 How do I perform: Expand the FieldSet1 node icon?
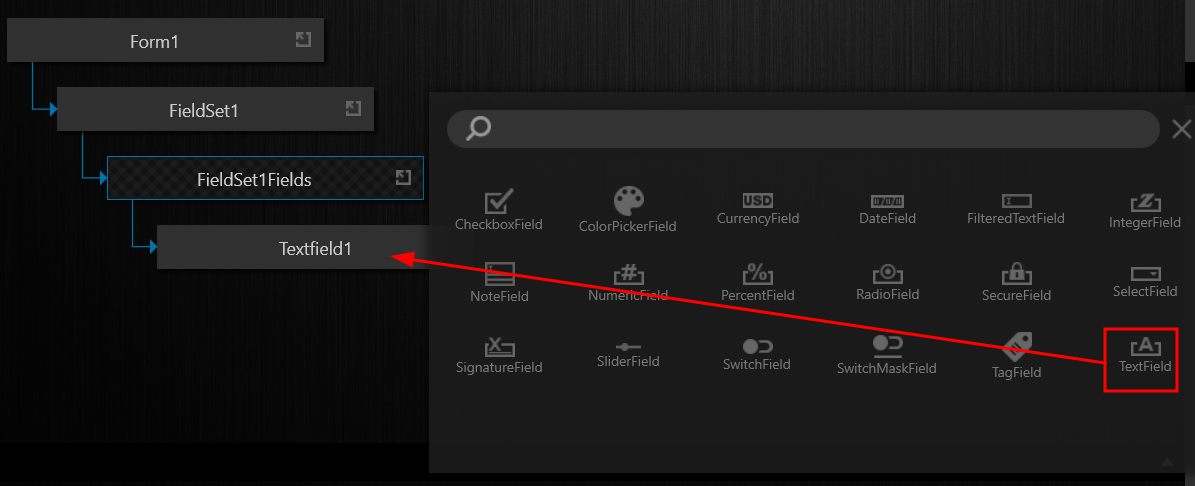click(353, 108)
